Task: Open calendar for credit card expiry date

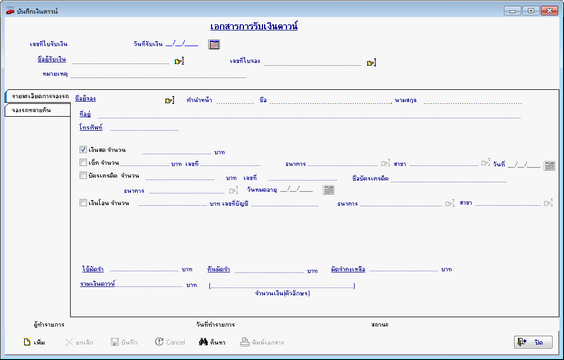Action: click(x=328, y=190)
